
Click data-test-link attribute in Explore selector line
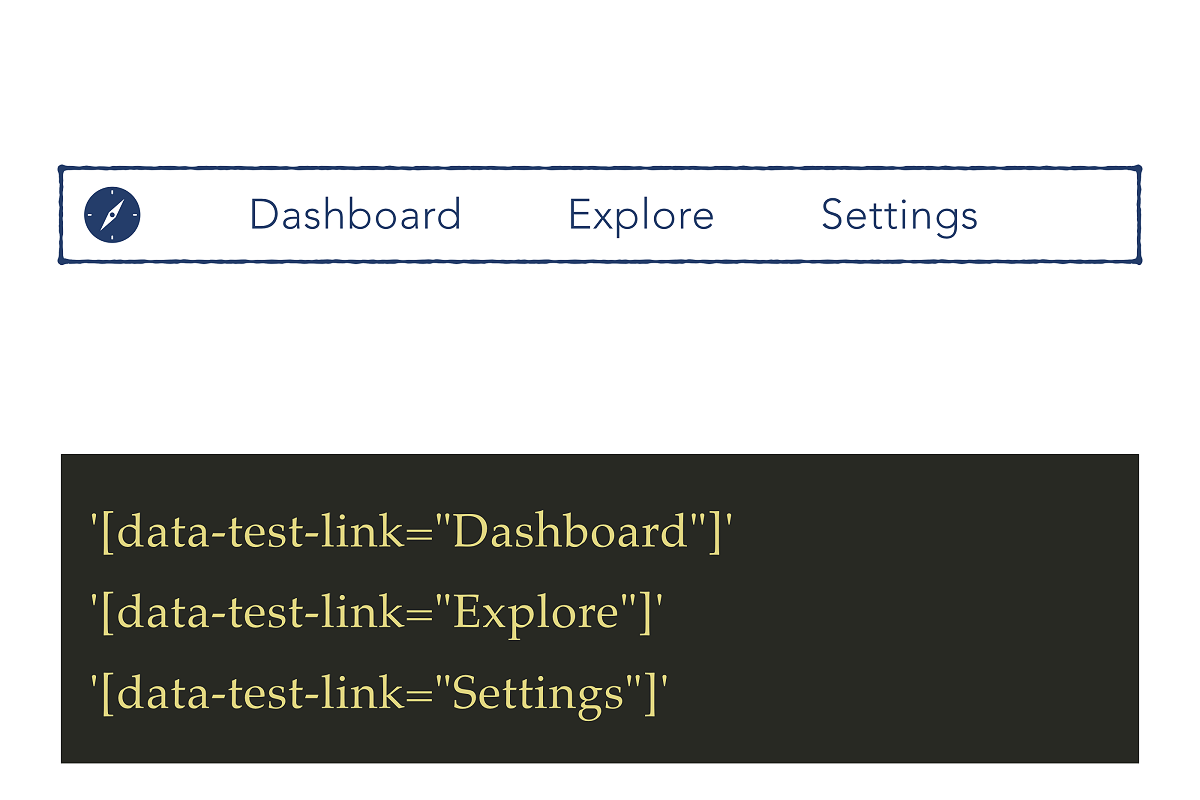point(258,612)
